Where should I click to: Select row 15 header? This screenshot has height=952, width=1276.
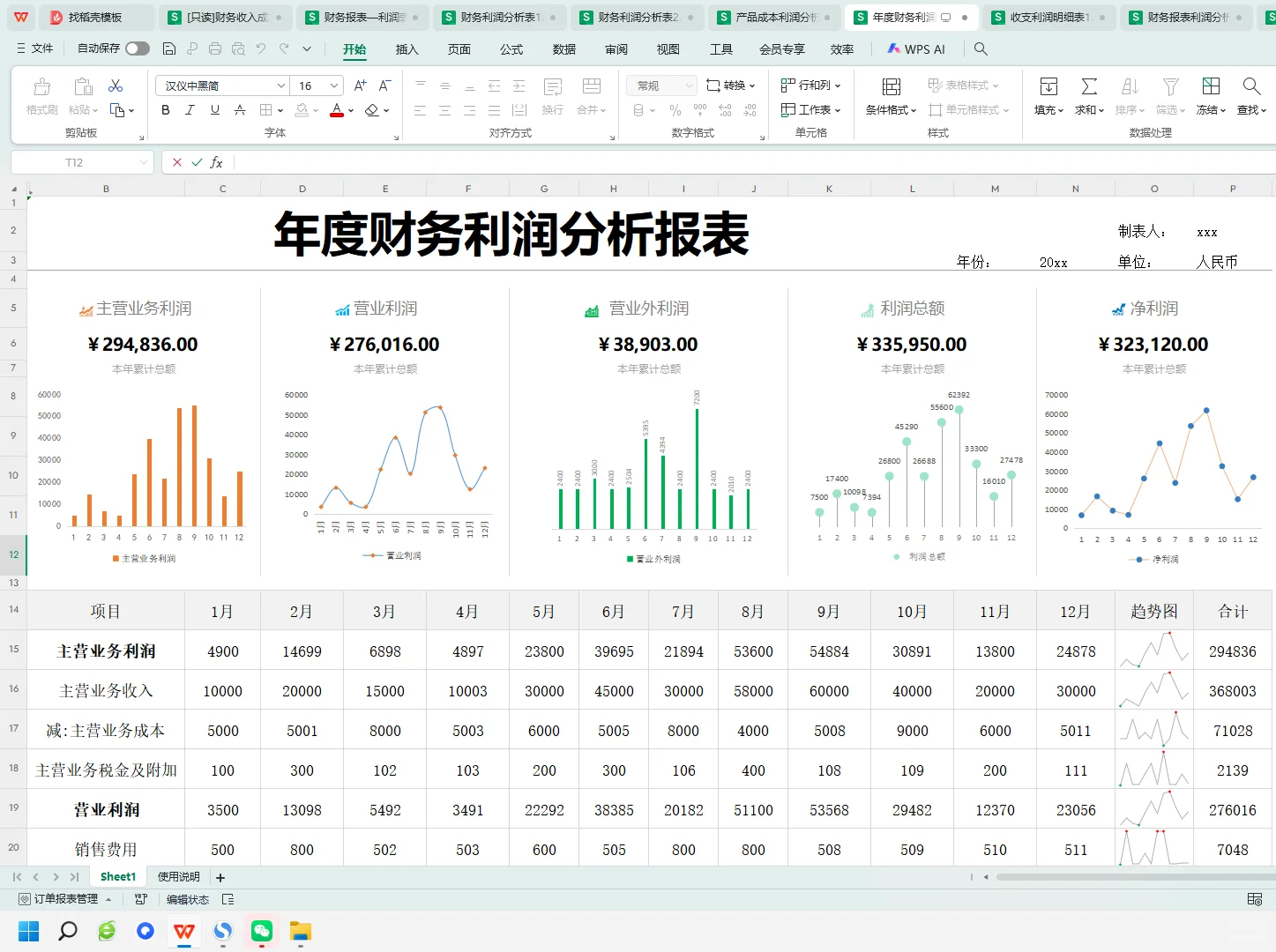pos(13,649)
